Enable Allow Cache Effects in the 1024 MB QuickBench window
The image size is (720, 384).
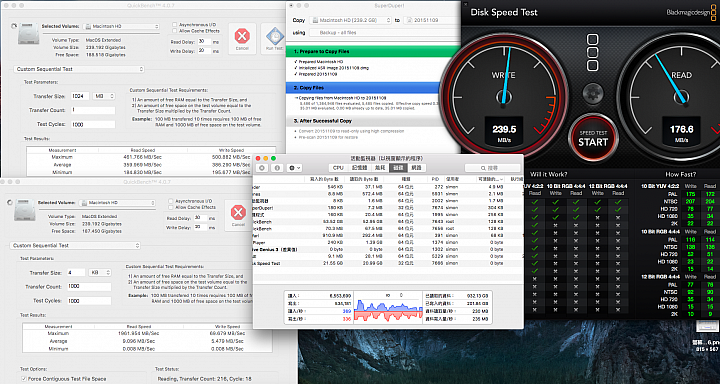tap(174, 31)
